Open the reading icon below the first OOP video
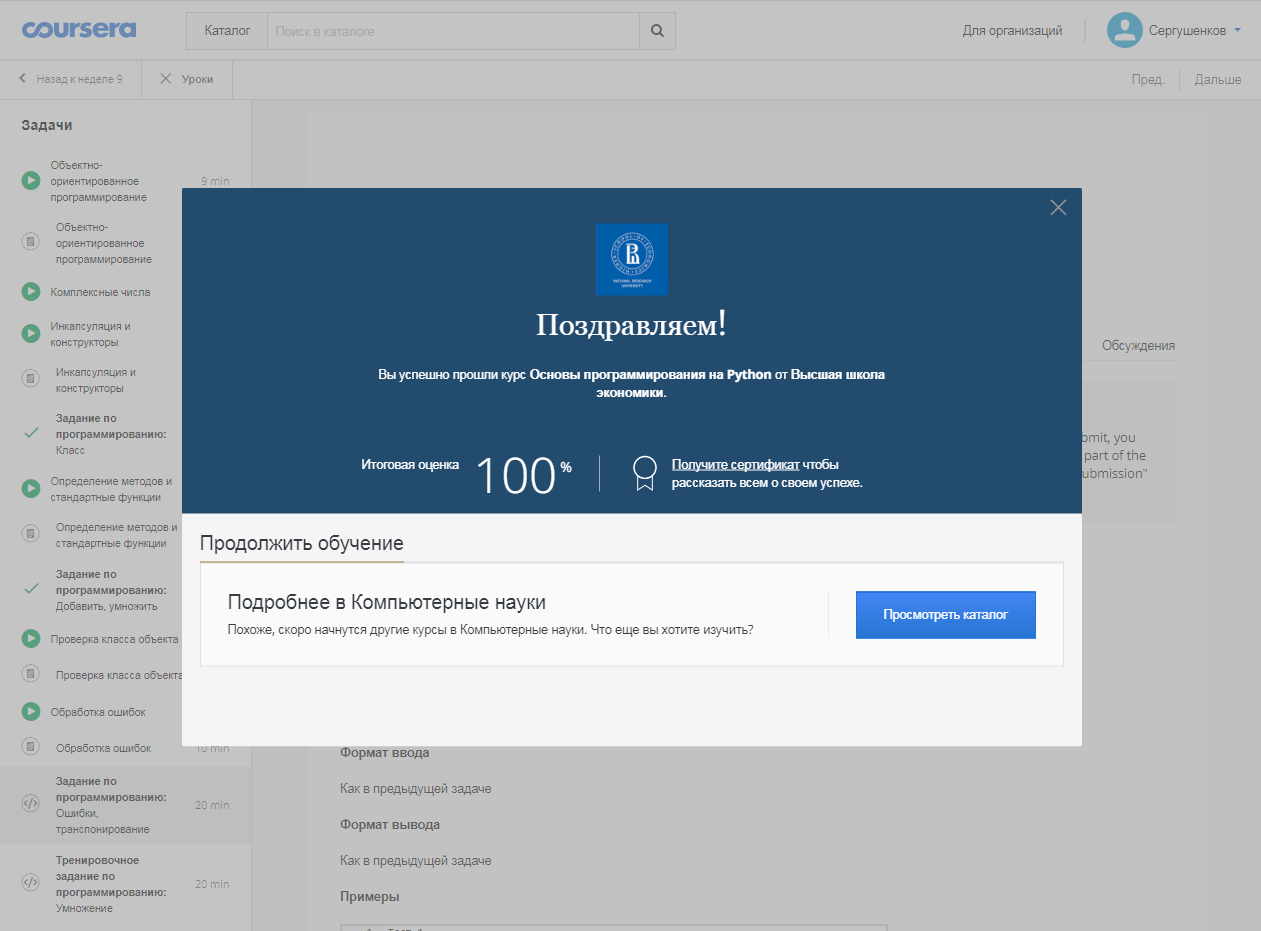Viewport: 1261px width, 931px height. coord(31,242)
